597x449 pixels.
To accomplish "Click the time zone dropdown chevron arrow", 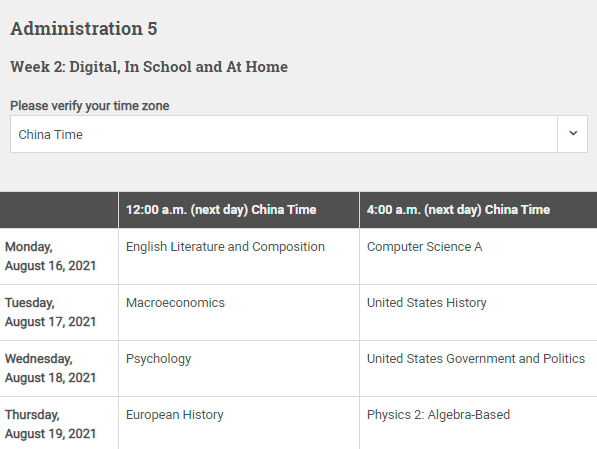I will tap(573, 134).
